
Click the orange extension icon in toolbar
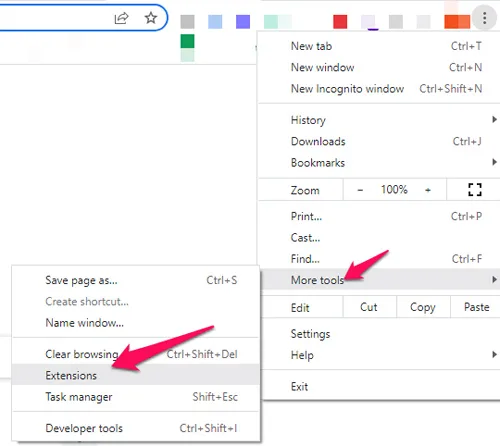click(457, 22)
